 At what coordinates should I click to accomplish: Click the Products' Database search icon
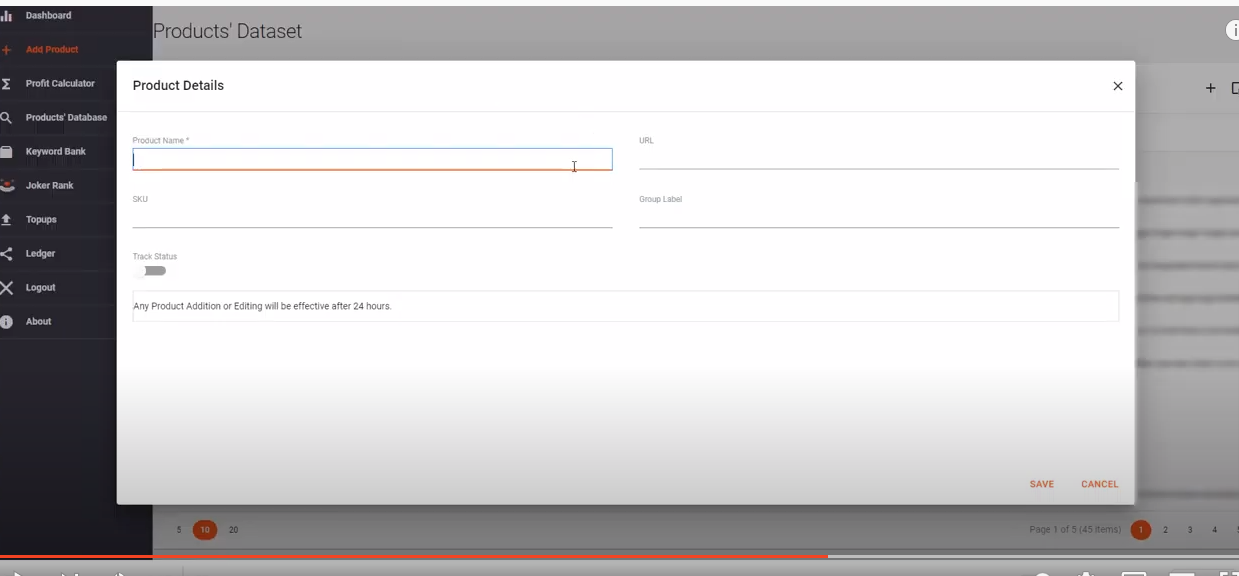(x=6, y=118)
